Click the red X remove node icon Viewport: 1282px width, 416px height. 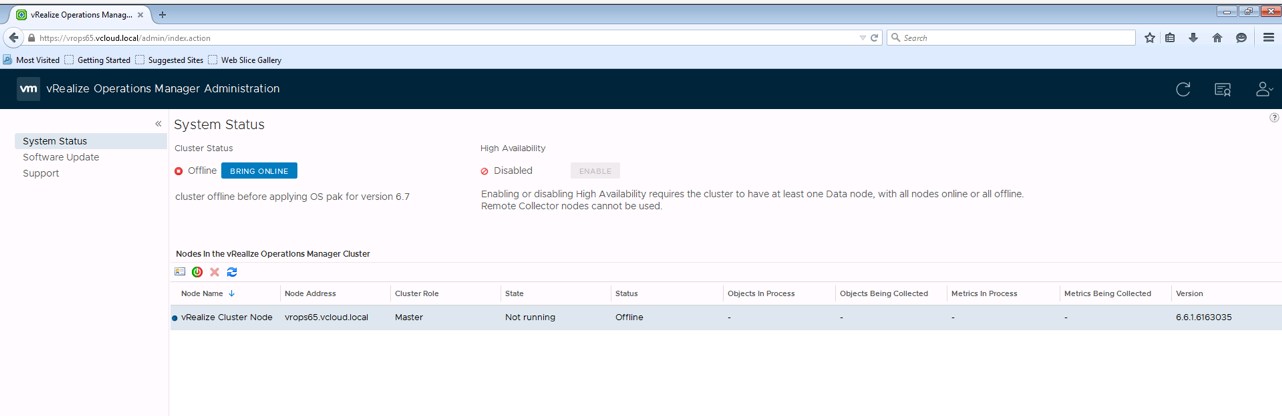[x=214, y=272]
